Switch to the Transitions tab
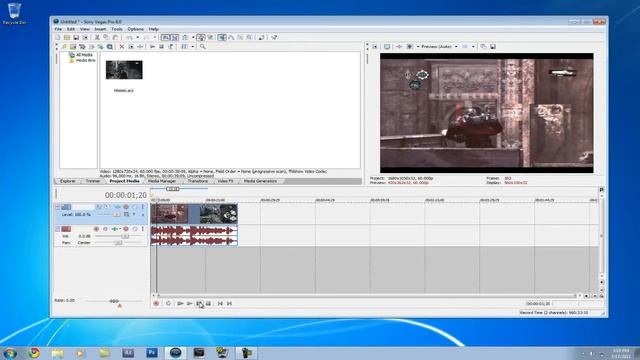Screen dimensions: 640x360 (198, 181)
